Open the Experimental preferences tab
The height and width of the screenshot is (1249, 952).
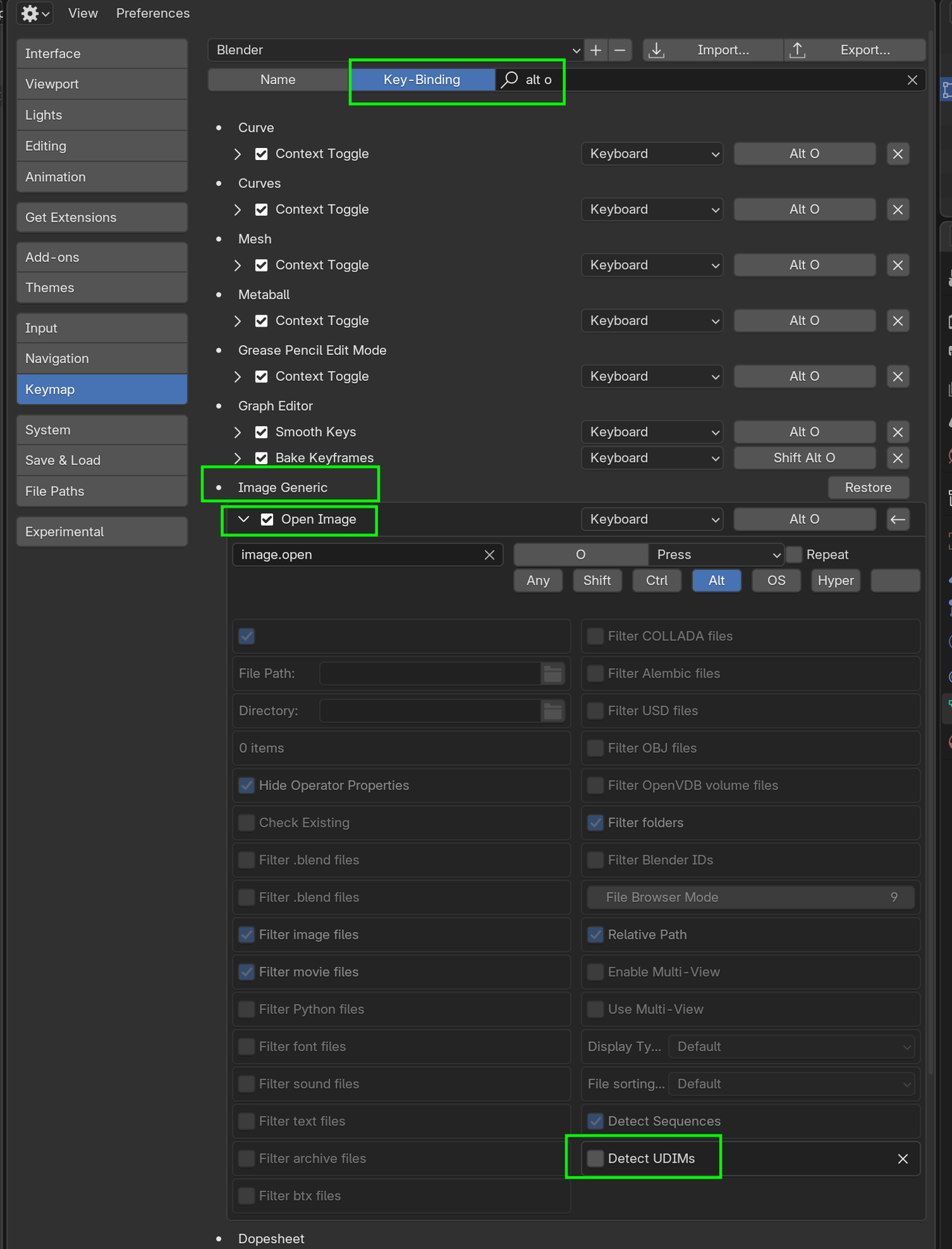point(102,532)
